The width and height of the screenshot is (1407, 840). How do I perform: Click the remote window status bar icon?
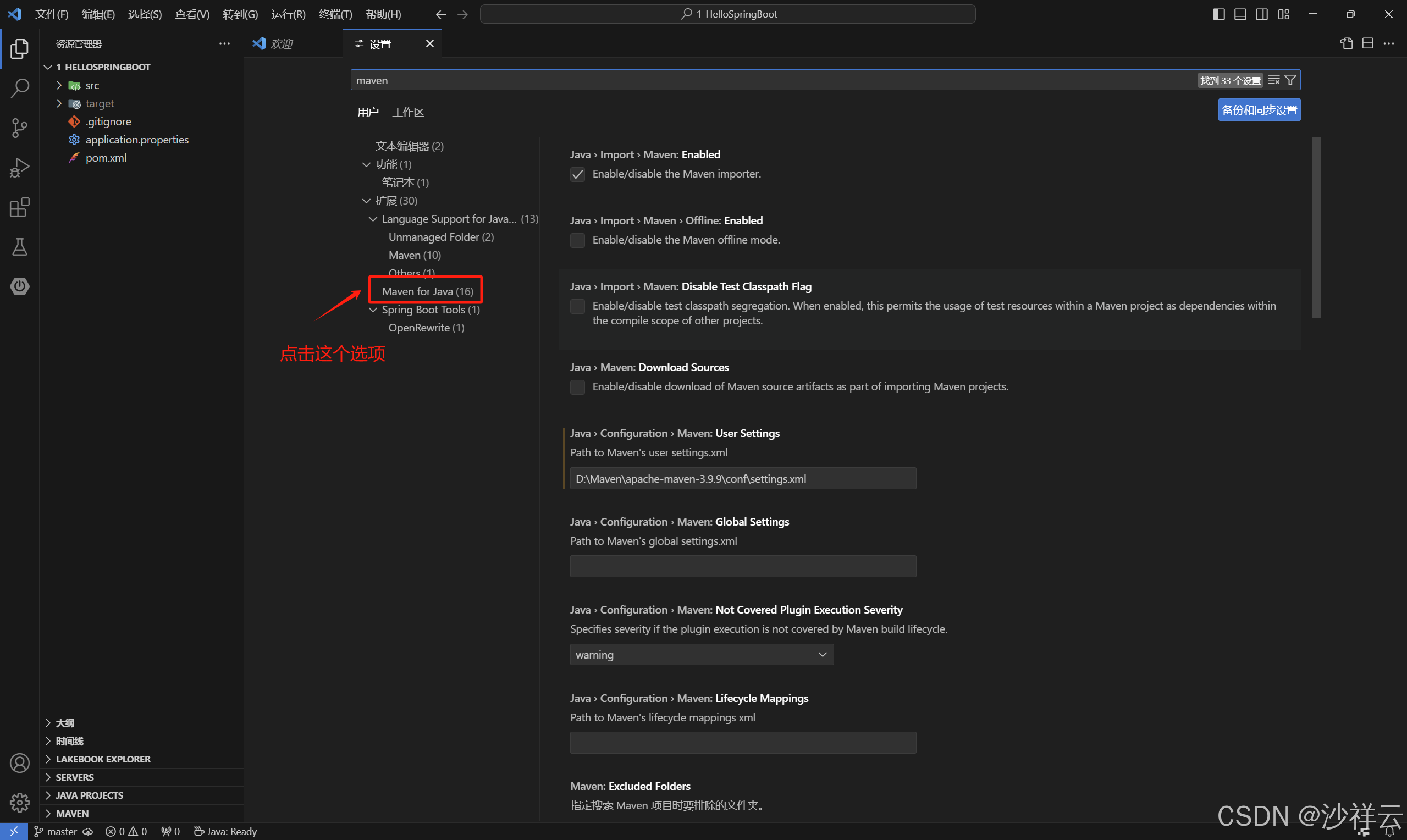pos(14,832)
